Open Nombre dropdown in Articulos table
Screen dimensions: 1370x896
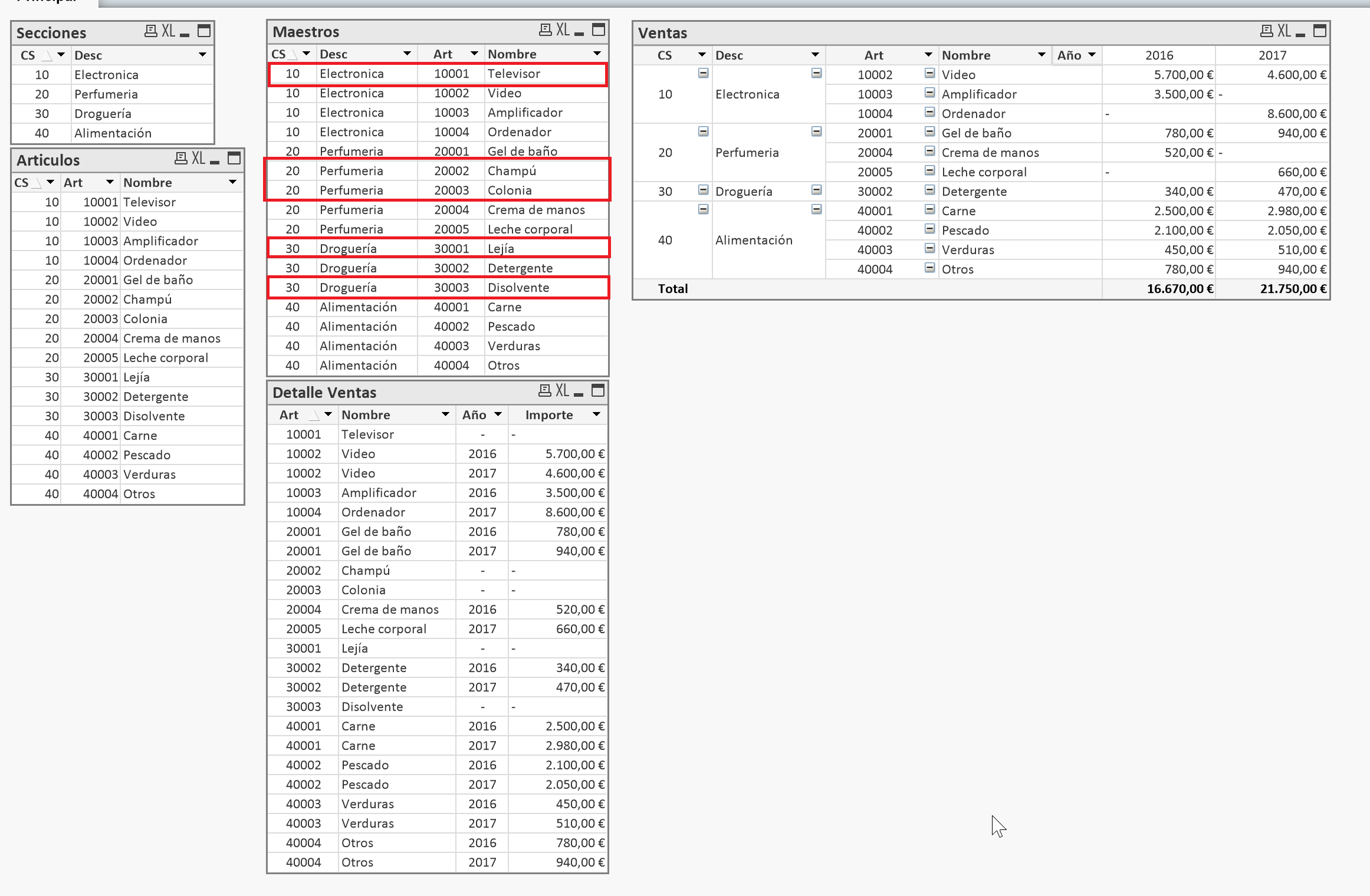tap(232, 182)
